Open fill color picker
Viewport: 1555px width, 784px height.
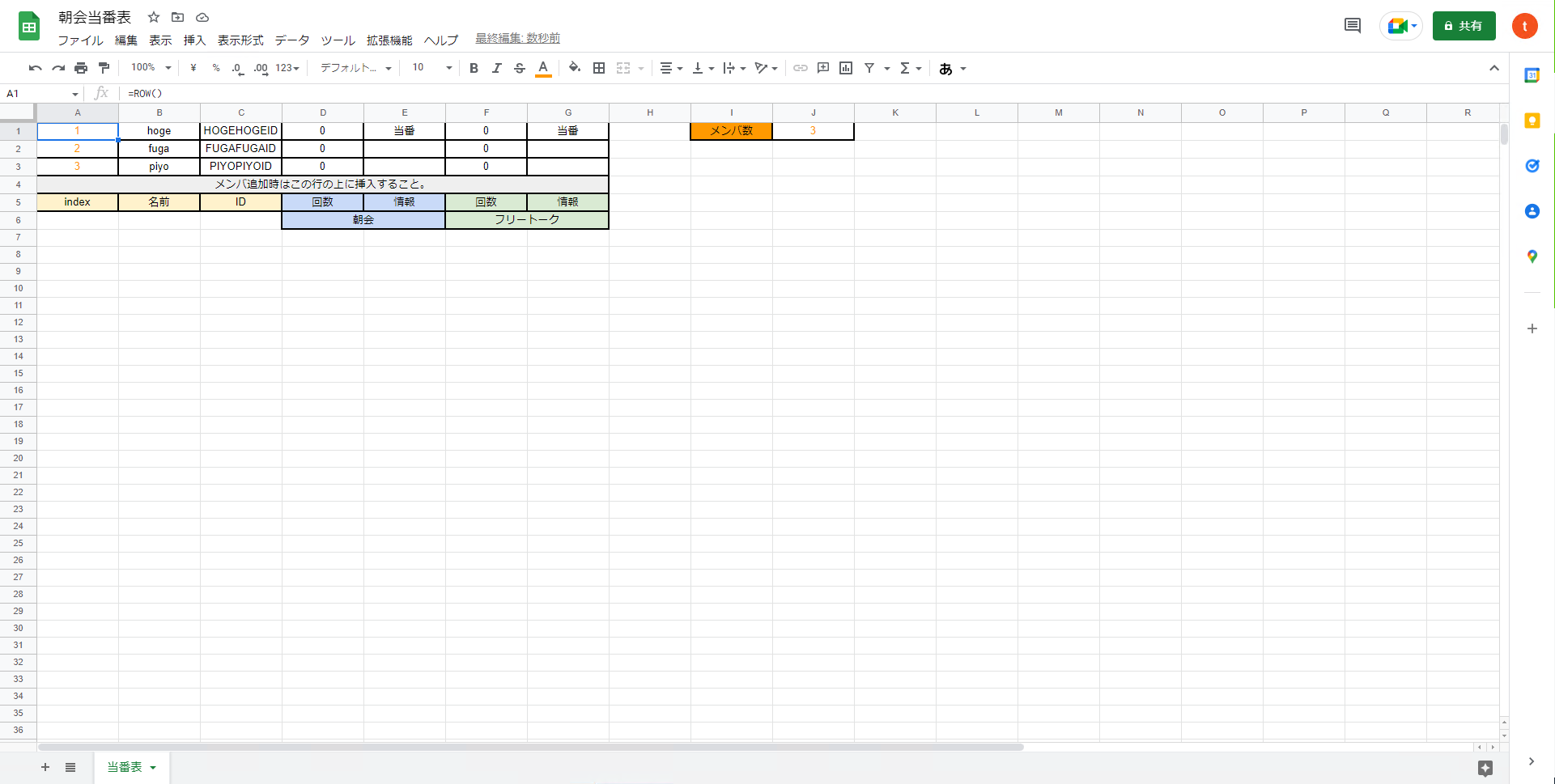point(575,69)
